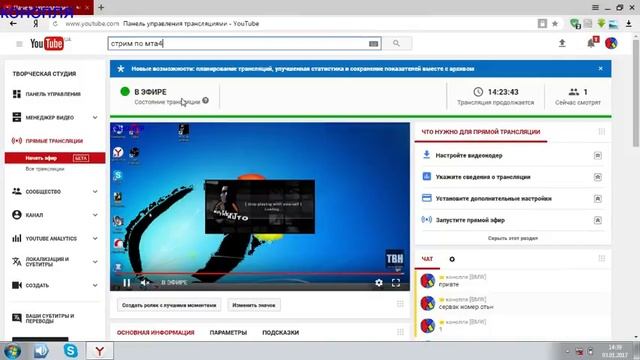The image size is (640, 360).
Task: Open Skype from the taskbar
Action: (71, 351)
